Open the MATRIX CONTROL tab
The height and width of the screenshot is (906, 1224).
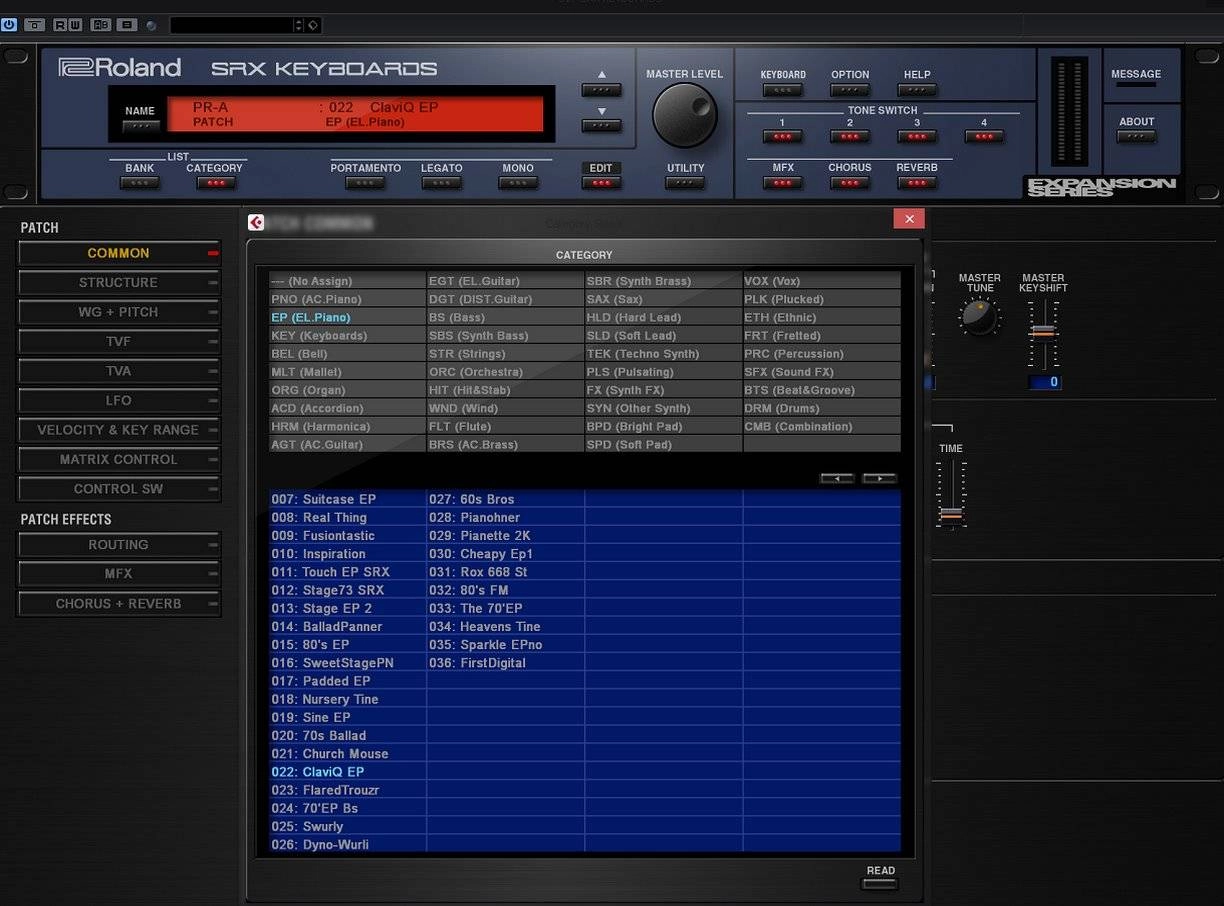[119, 460]
